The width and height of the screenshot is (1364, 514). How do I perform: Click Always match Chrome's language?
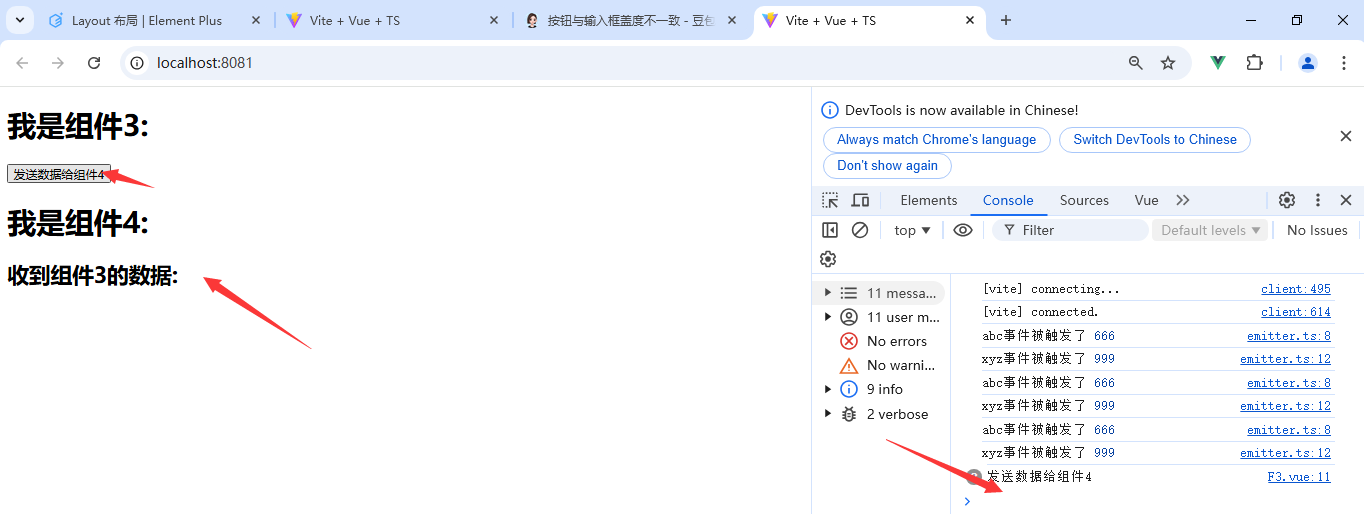pyautogui.click(x=936, y=139)
